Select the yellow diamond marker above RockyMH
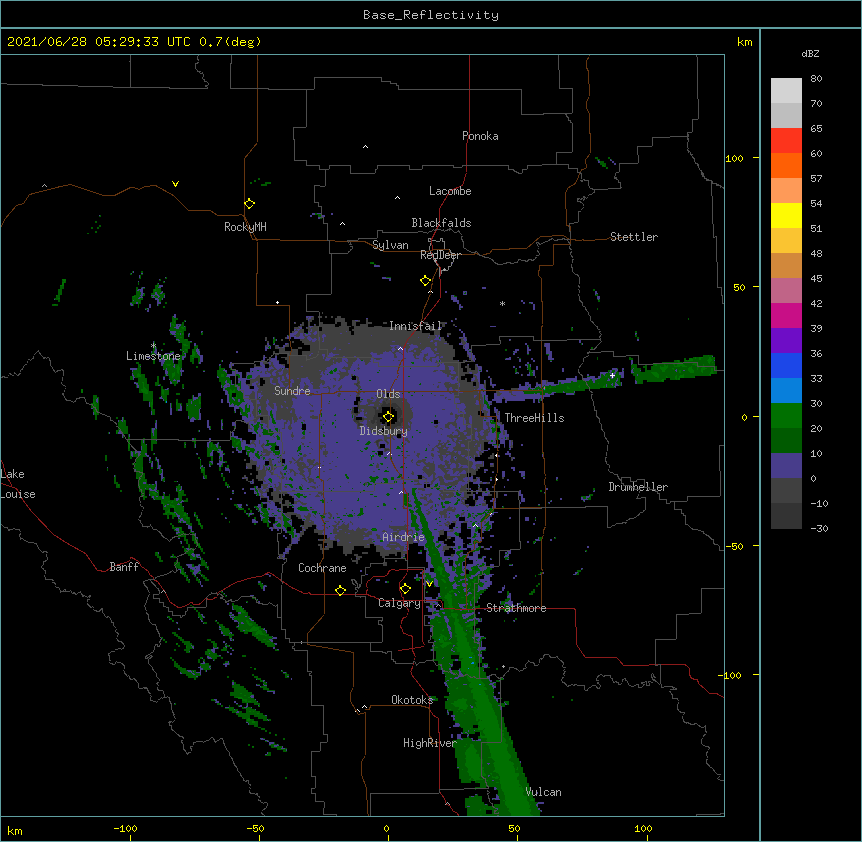862x842 pixels. click(x=249, y=204)
